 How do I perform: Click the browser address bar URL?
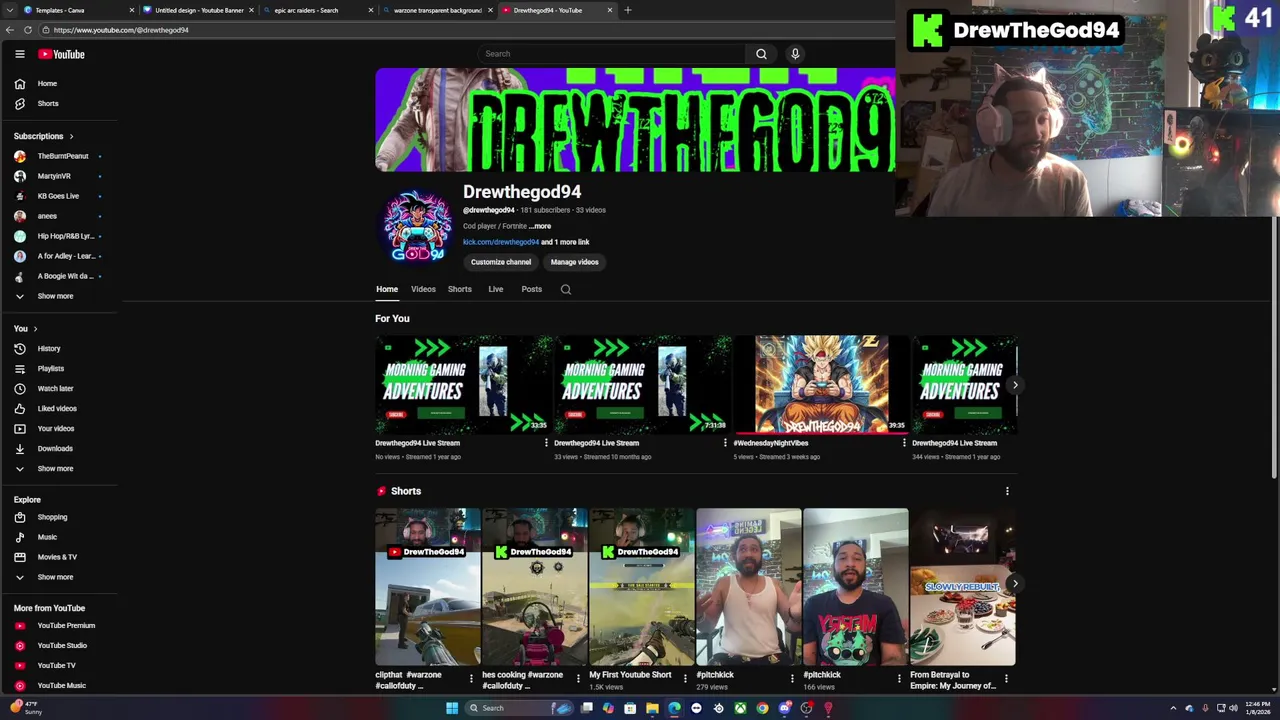121,30
